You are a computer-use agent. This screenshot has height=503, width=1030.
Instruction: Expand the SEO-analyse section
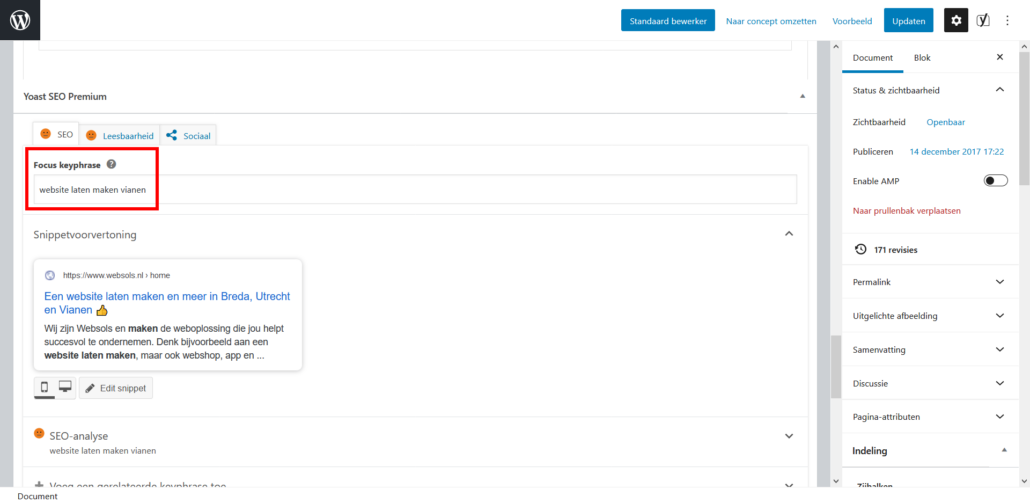[789, 436]
